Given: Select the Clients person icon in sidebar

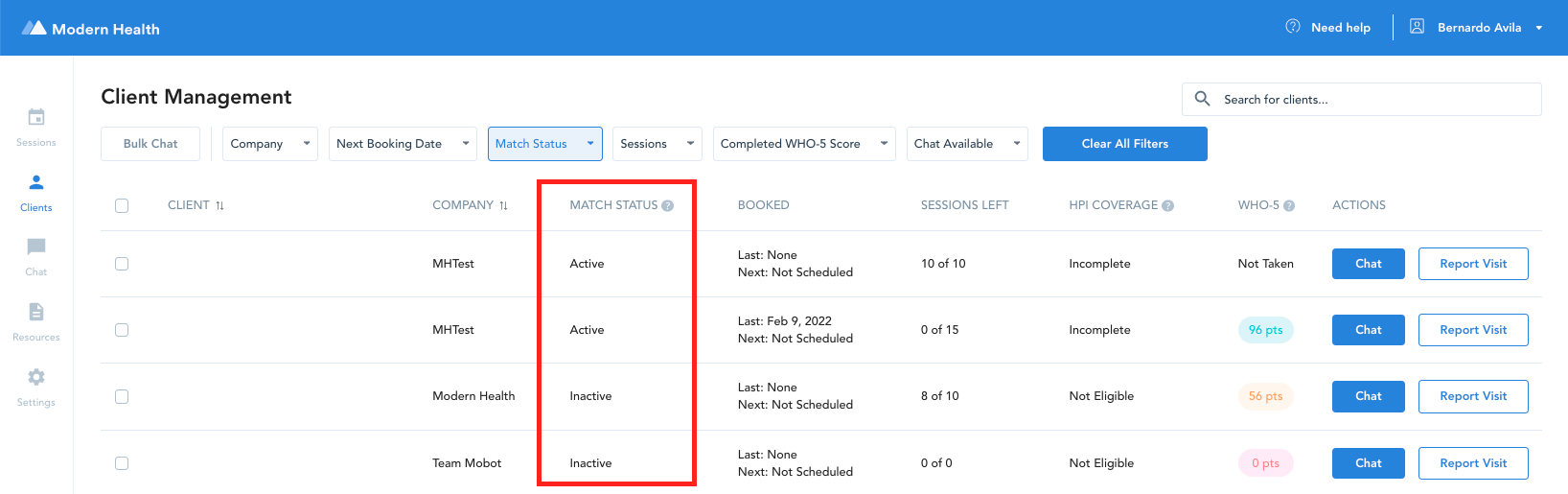Looking at the screenshot, I should (36, 182).
